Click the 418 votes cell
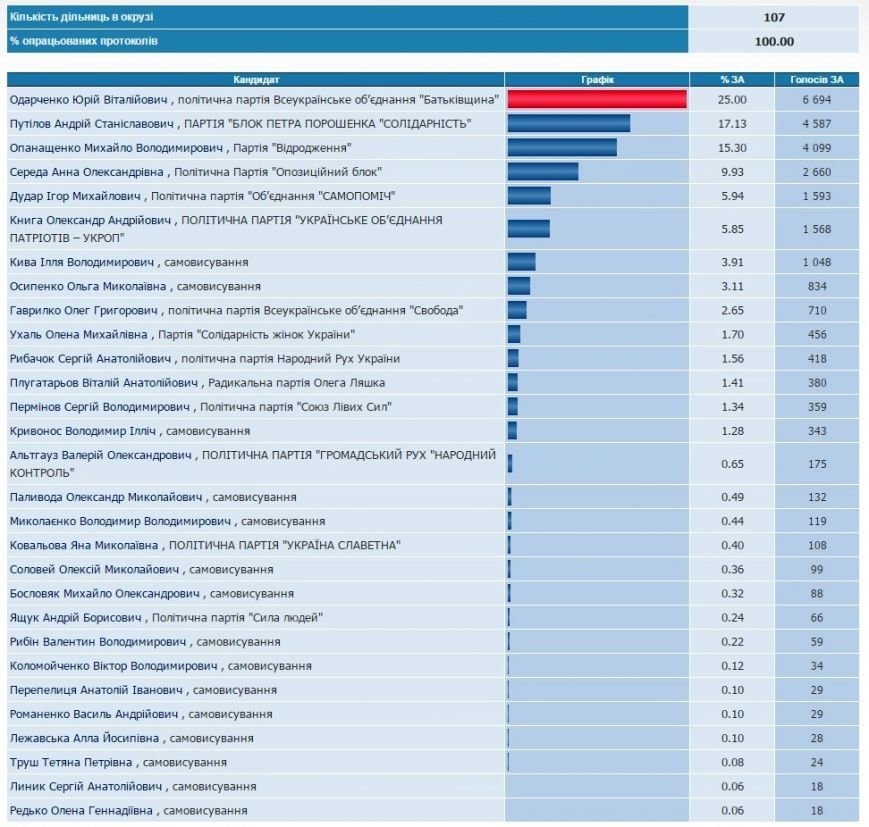This screenshot has width=869, height=827. point(817,358)
